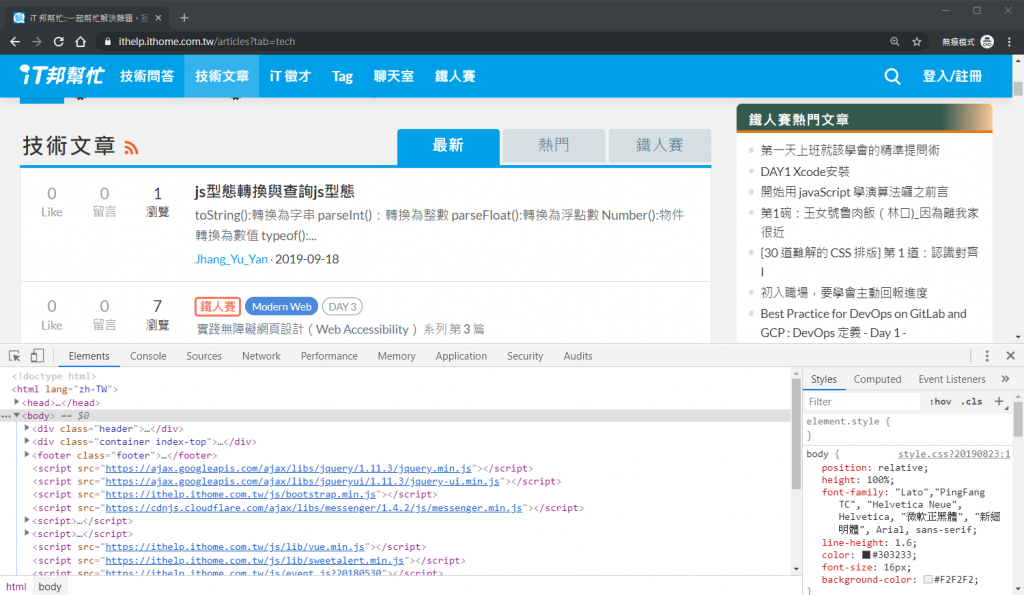This screenshot has height=595, width=1024.
Task: Open the Tag nav item
Action: click(x=342, y=76)
